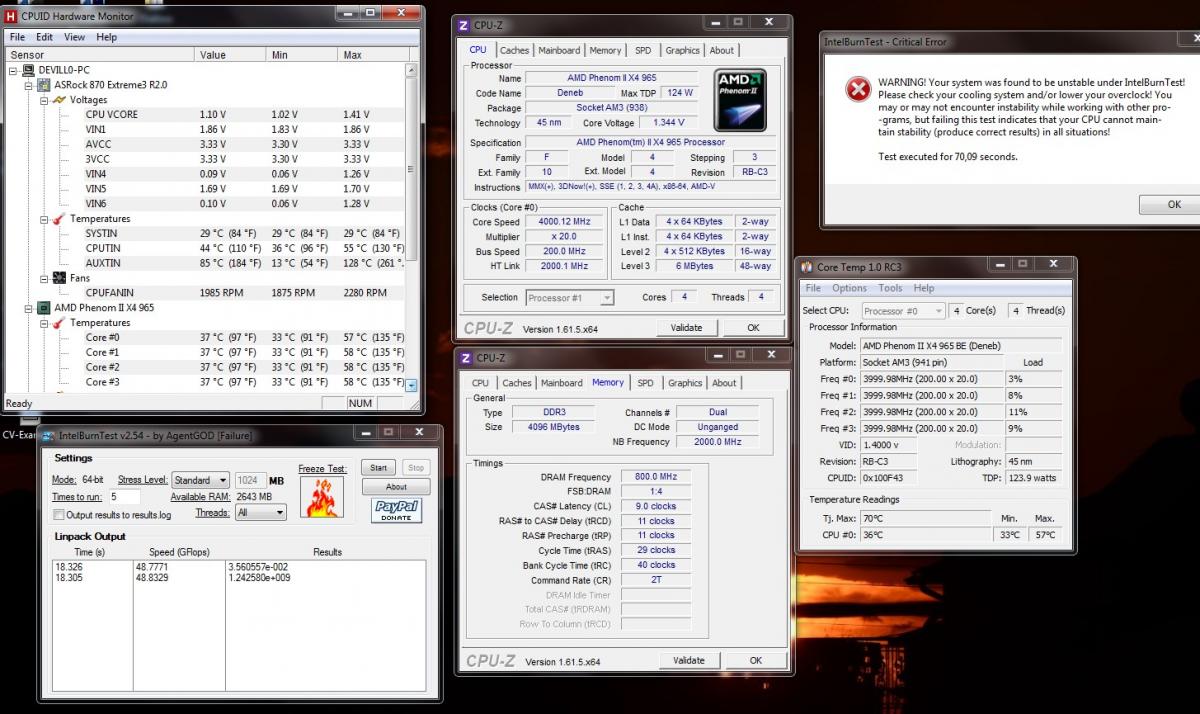Open the Tools menu in Core Temp
Screen dimensions: 1200x714
[x=890, y=288]
